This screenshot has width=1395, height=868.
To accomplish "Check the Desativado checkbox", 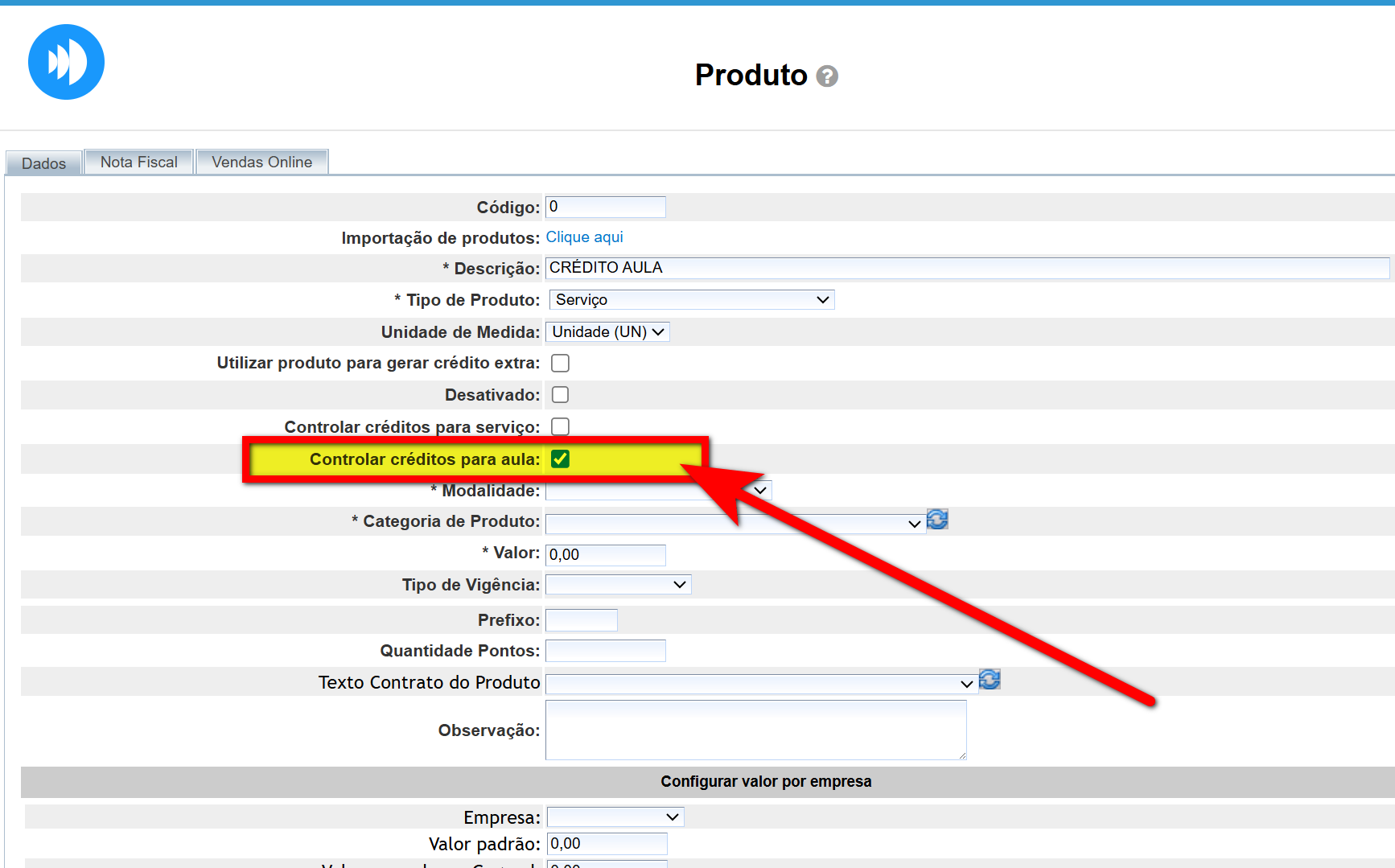I will (x=560, y=395).
